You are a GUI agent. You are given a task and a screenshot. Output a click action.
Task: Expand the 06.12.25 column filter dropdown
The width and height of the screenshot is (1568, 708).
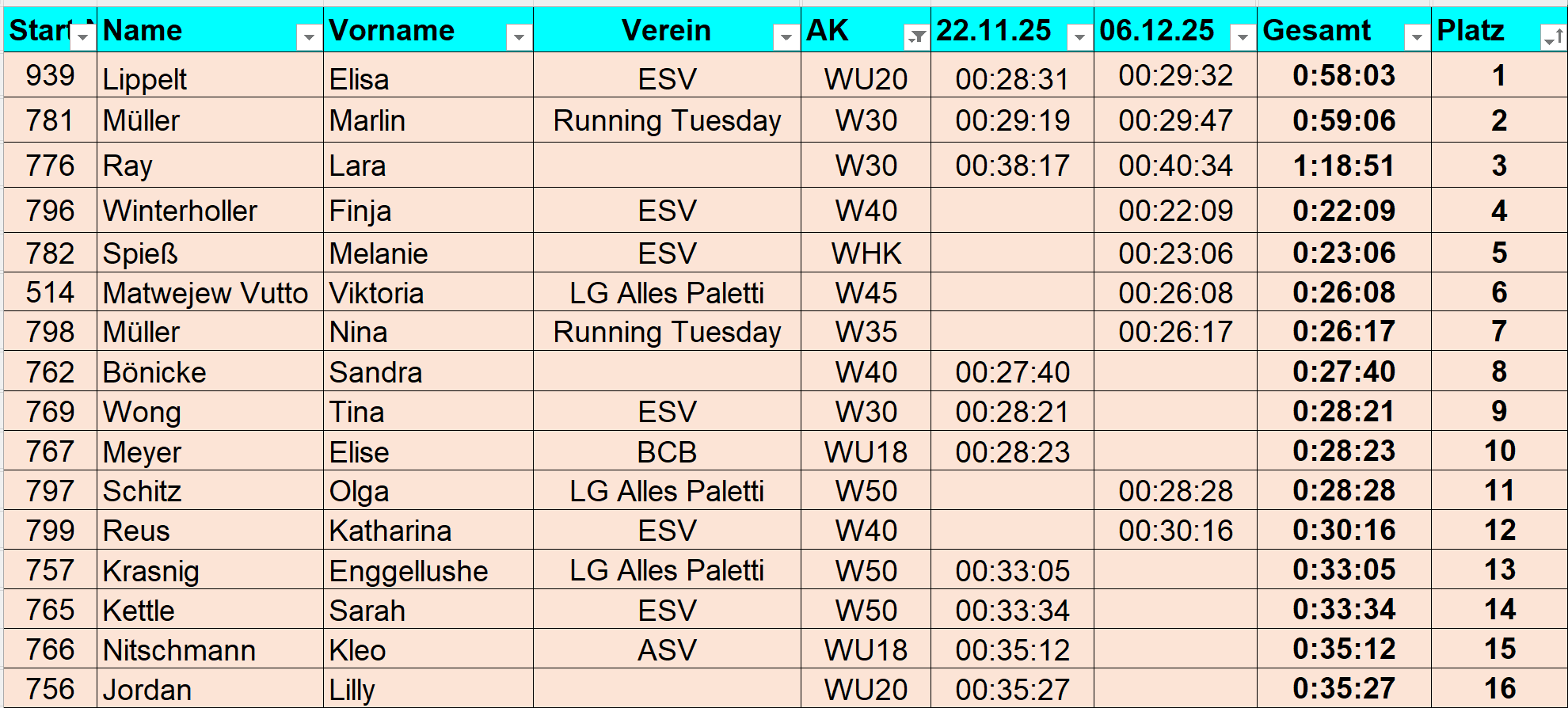[x=1243, y=36]
